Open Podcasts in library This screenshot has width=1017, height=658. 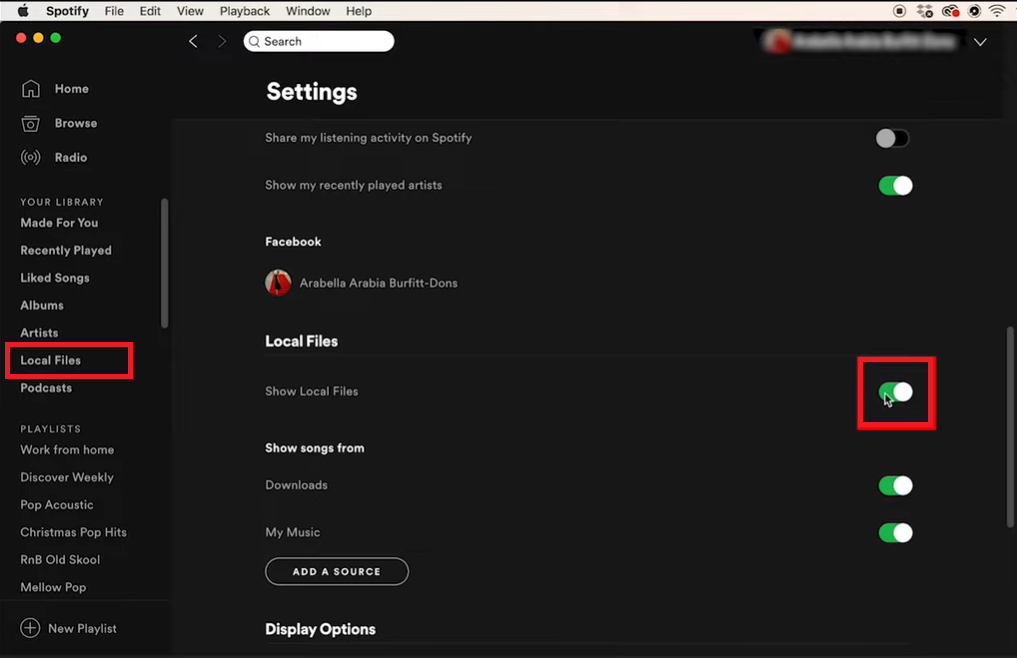[x=46, y=388]
